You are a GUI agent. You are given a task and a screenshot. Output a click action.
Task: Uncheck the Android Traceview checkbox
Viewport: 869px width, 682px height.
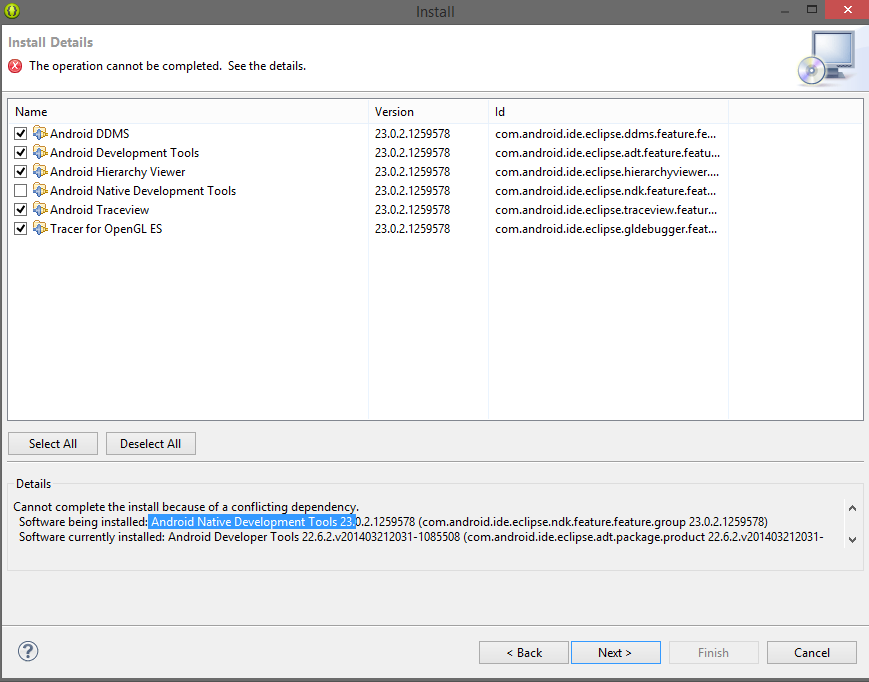coord(21,209)
